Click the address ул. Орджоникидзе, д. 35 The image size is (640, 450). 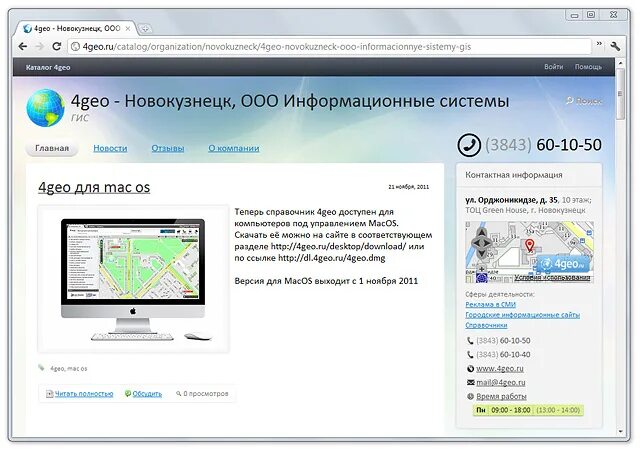pyautogui.click(x=511, y=200)
